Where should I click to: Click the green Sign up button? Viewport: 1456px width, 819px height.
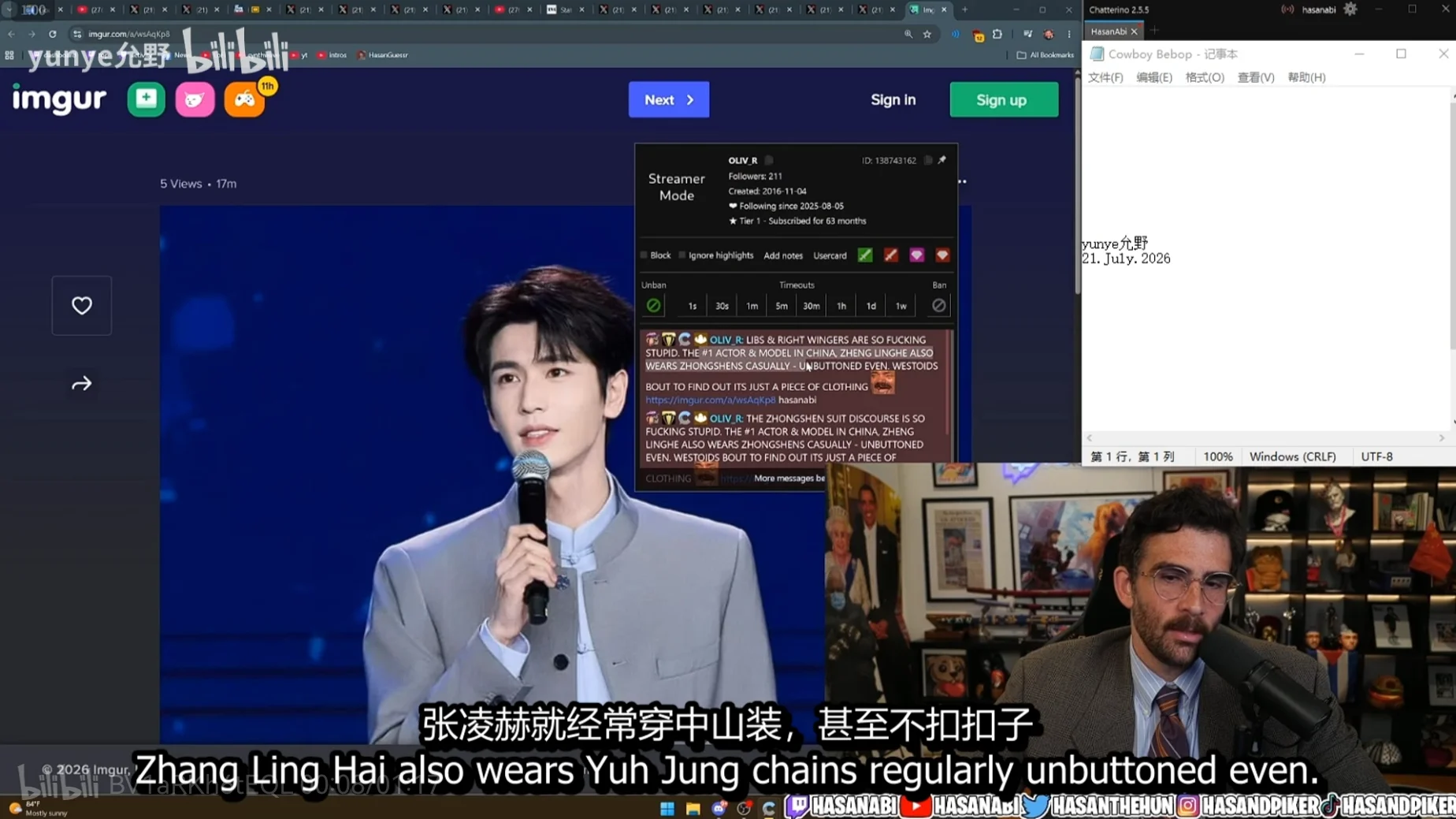coord(1004,100)
